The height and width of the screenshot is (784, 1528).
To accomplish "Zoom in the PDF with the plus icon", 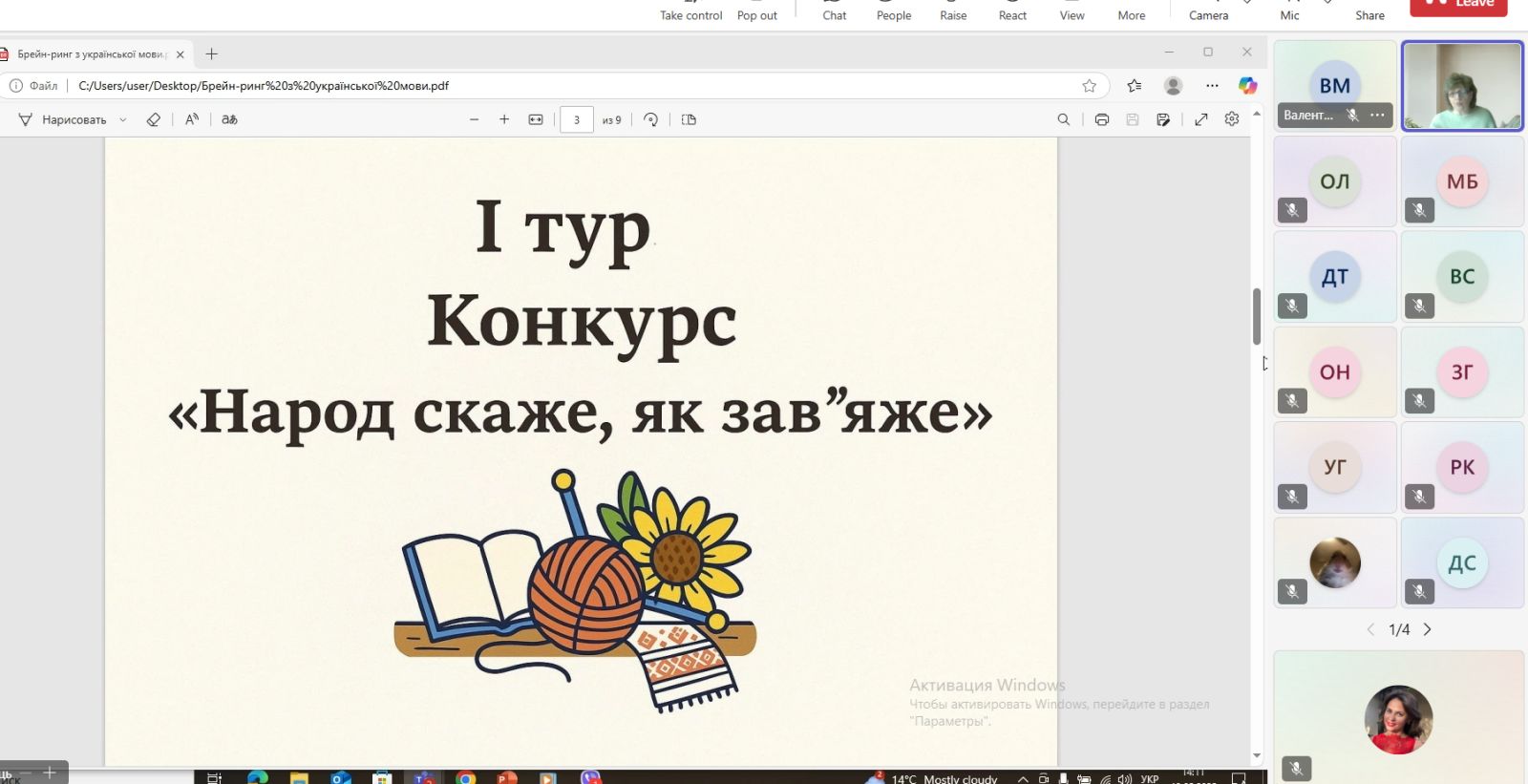I will pos(504,119).
